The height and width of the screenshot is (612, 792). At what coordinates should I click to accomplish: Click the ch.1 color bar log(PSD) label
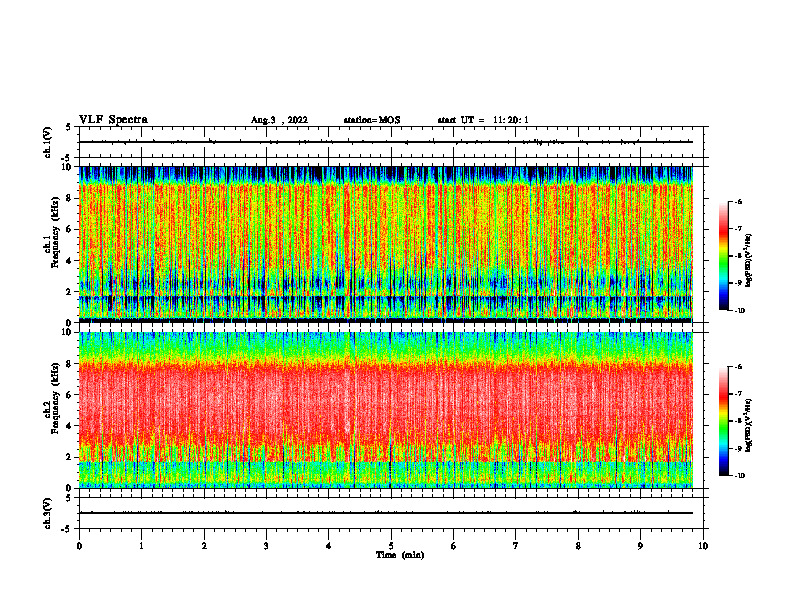click(749, 261)
